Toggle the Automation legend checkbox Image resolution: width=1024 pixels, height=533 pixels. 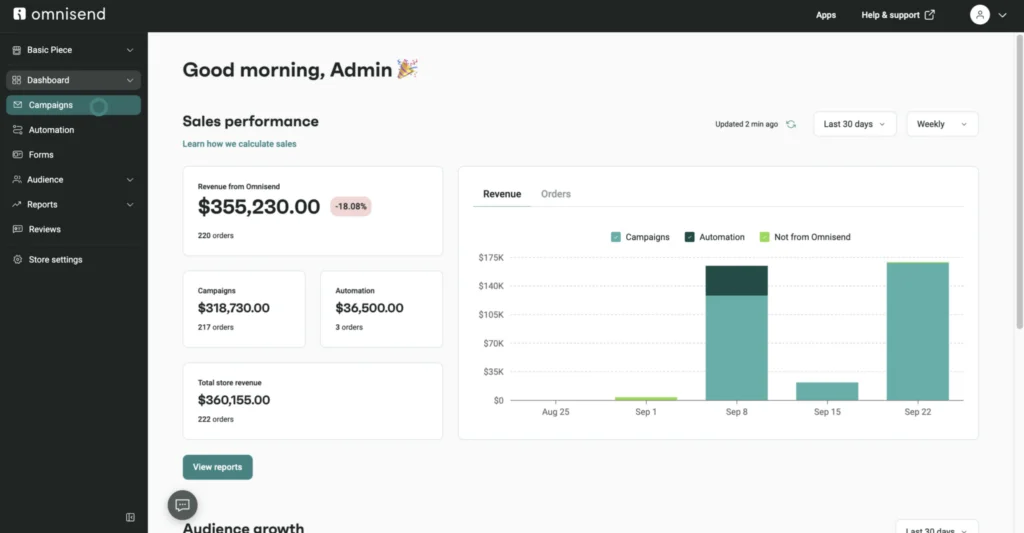[690, 237]
